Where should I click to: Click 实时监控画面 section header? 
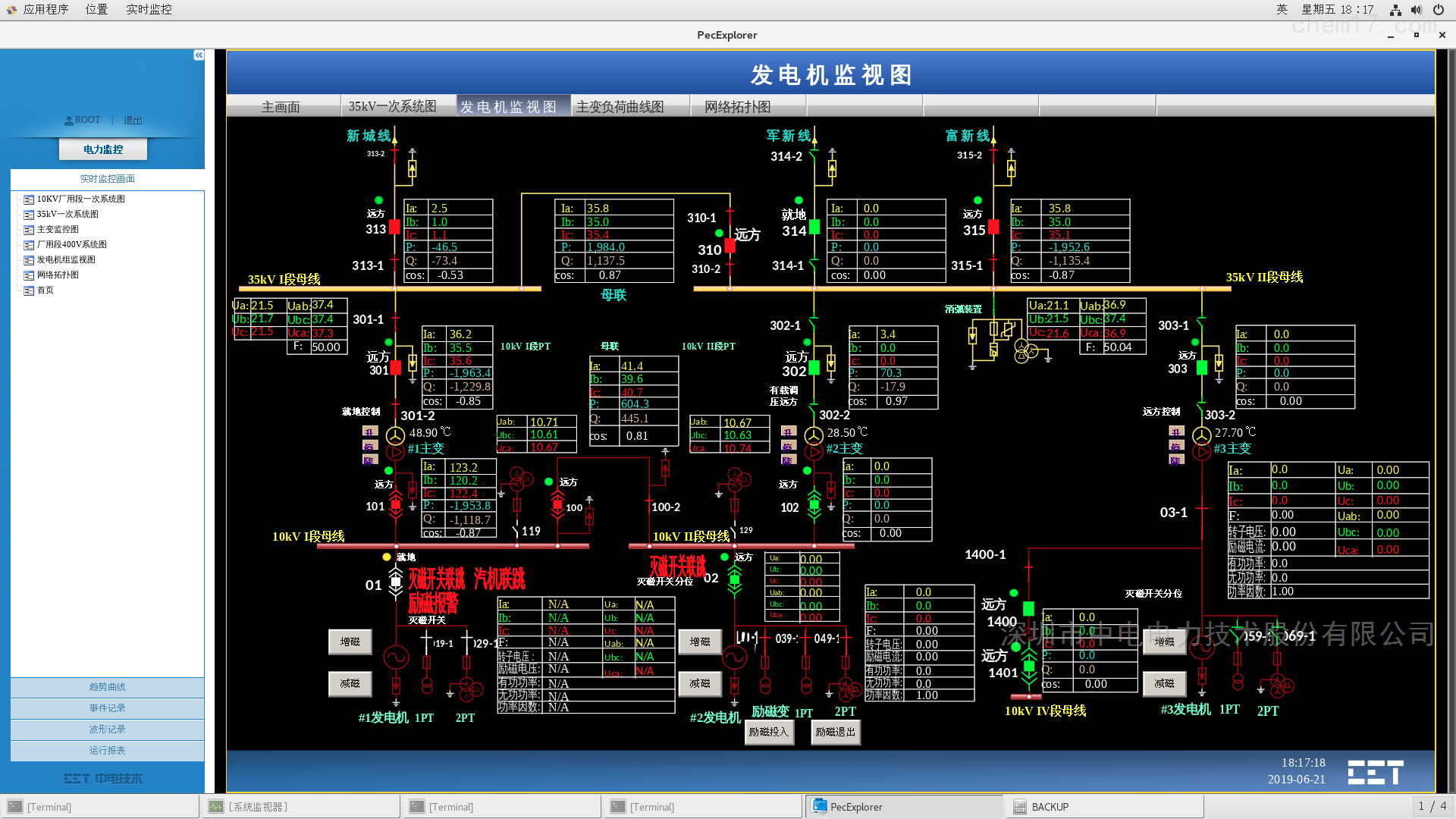(x=107, y=179)
